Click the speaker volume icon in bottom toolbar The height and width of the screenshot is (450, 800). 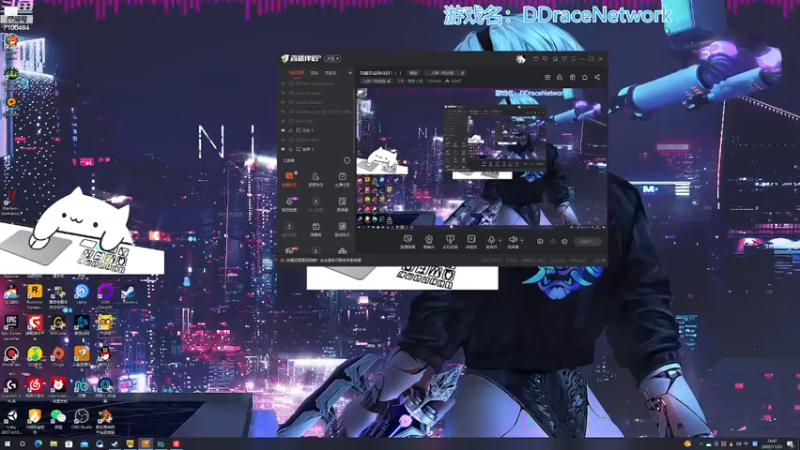[x=513, y=241]
